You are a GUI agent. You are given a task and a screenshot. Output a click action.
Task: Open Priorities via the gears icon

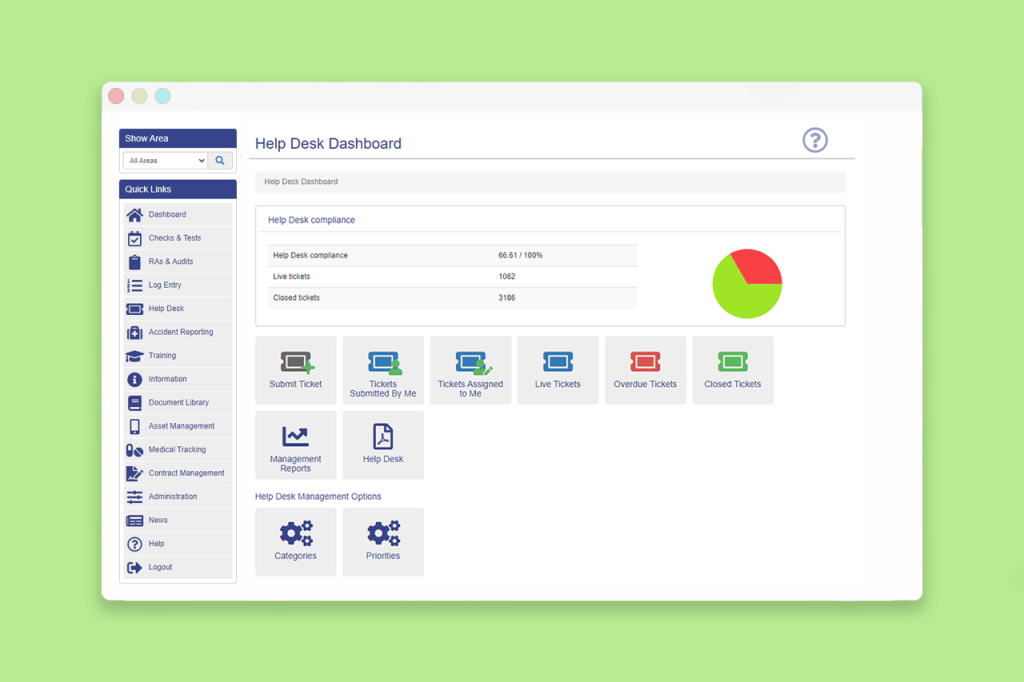[383, 533]
